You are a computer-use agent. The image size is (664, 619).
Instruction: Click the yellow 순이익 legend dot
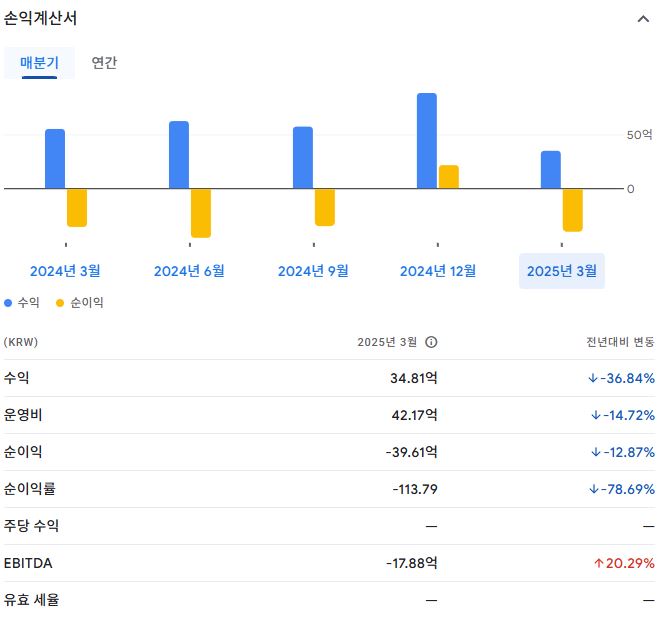pos(60,303)
